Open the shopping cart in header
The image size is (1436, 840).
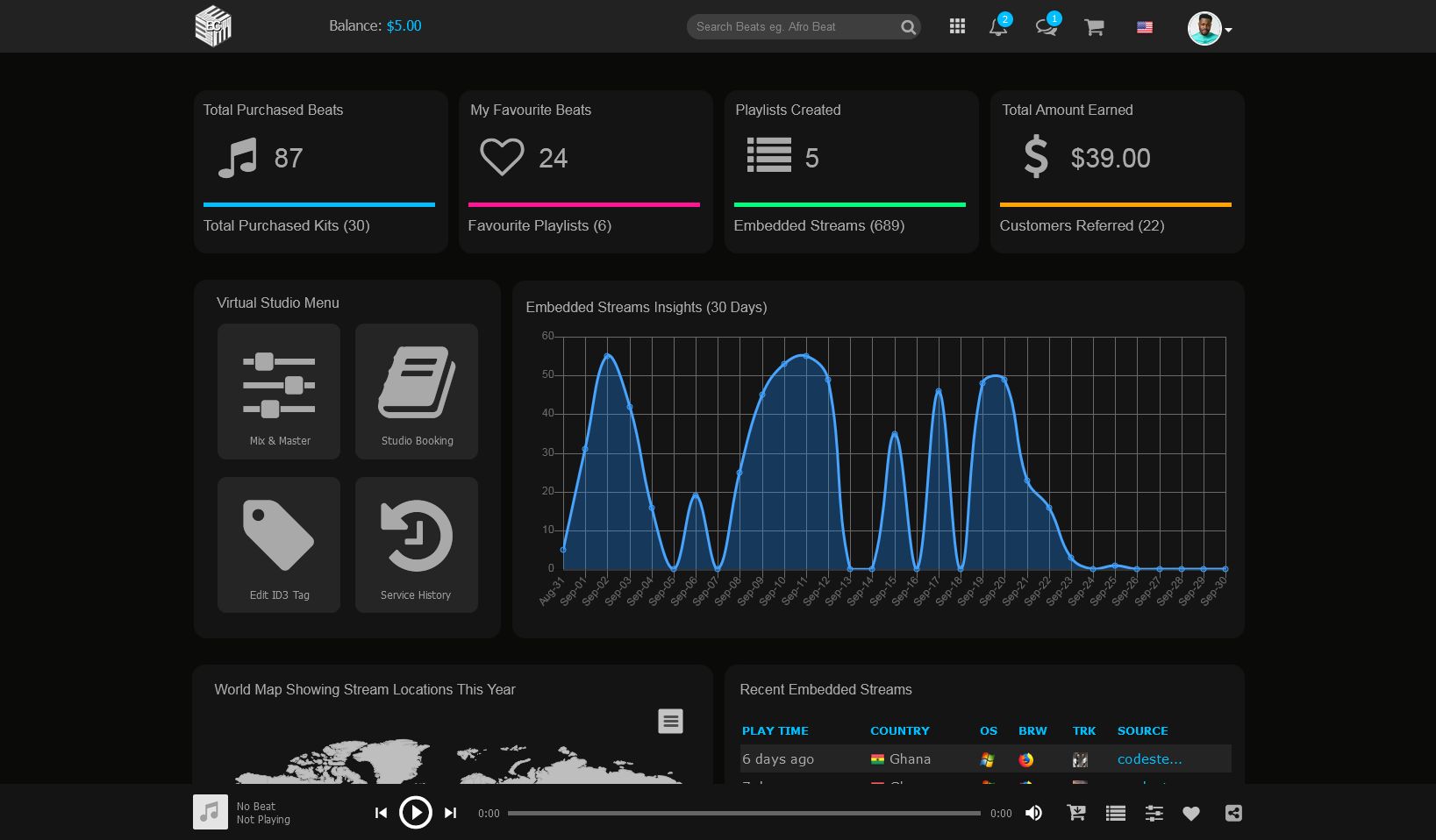point(1094,27)
